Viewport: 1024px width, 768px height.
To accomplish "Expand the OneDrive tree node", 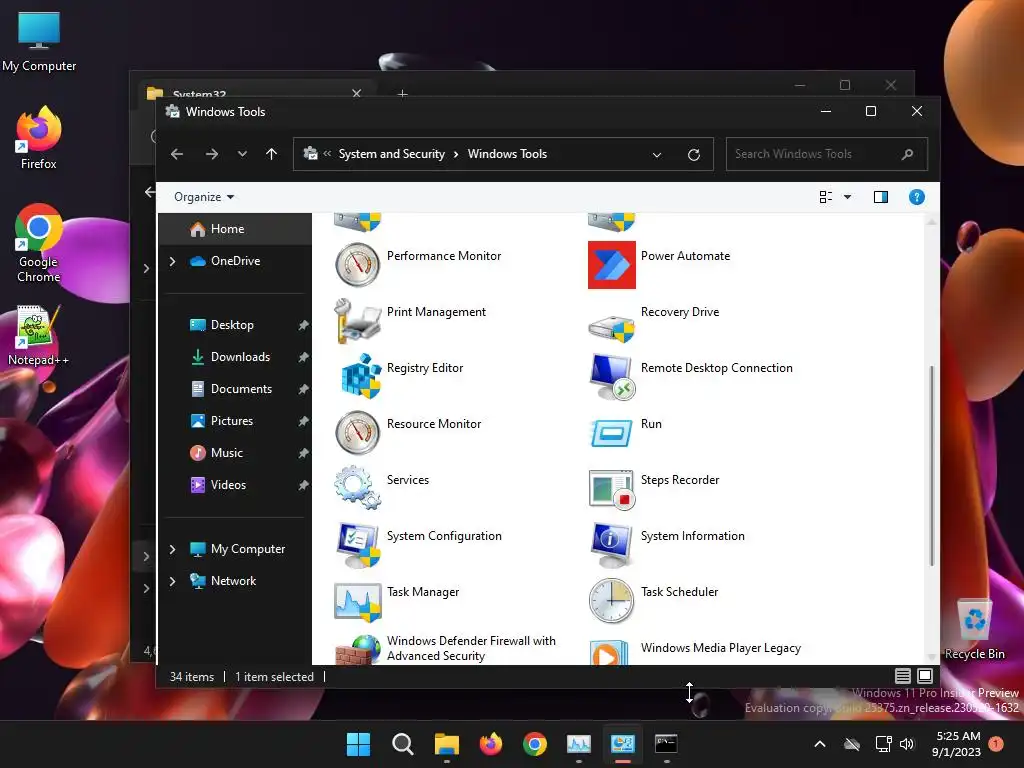I will (172, 261).
